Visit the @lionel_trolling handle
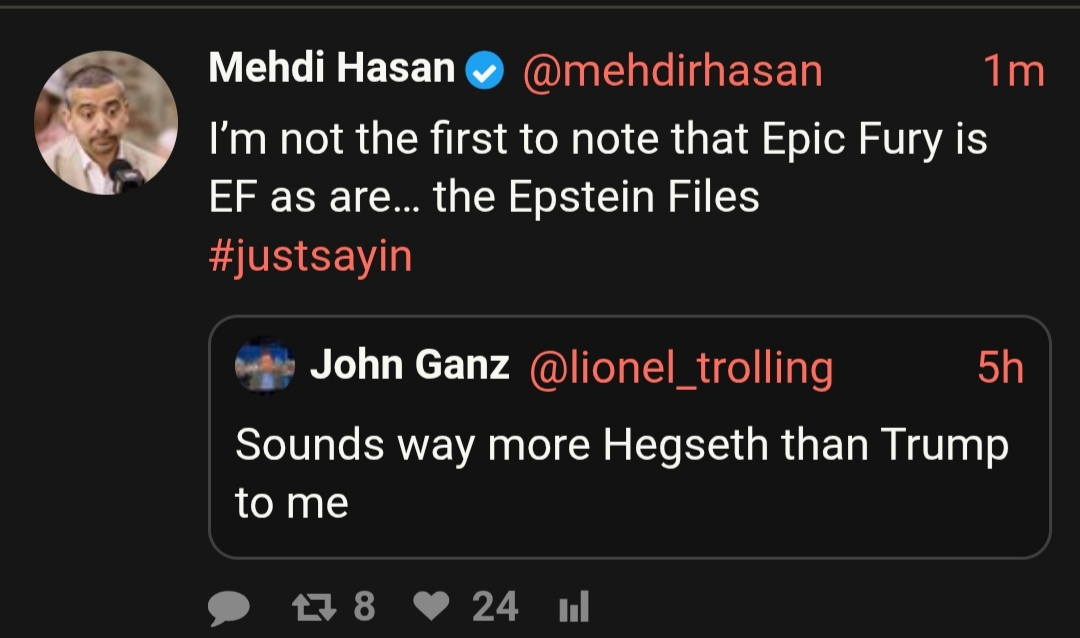The height and width of the screenshot is (638, 1080). [x=679, y=368]
